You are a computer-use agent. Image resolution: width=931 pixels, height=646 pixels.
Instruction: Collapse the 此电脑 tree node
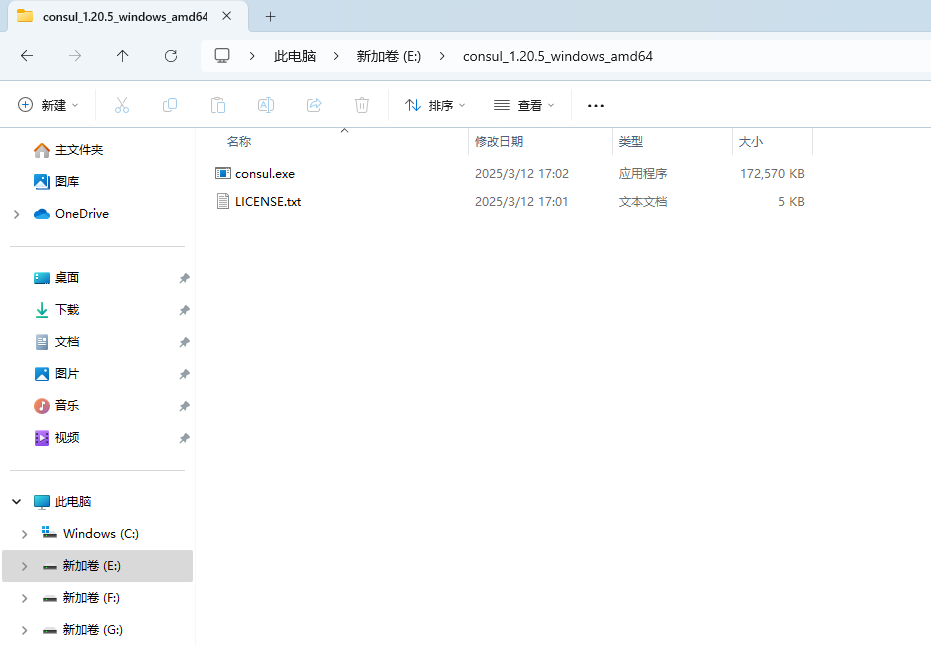(16, 502)
